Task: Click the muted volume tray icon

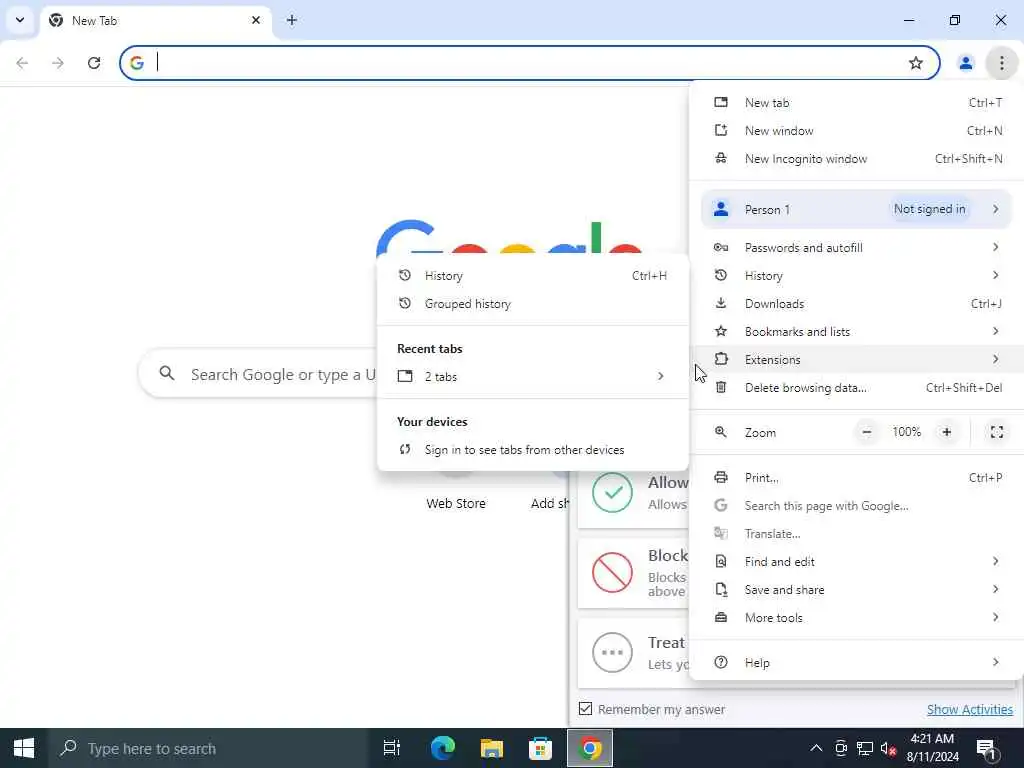Action: click(888, 748)
